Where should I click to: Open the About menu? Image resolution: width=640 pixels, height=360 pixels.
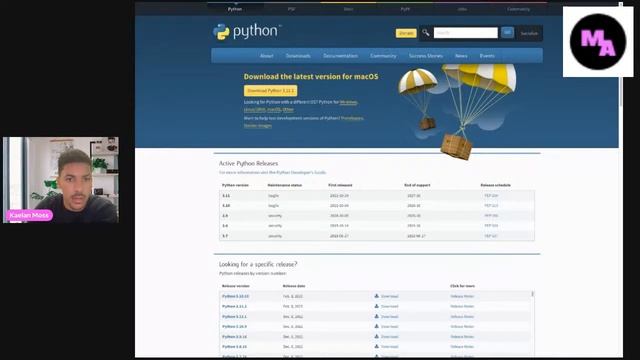pos(267,56)
